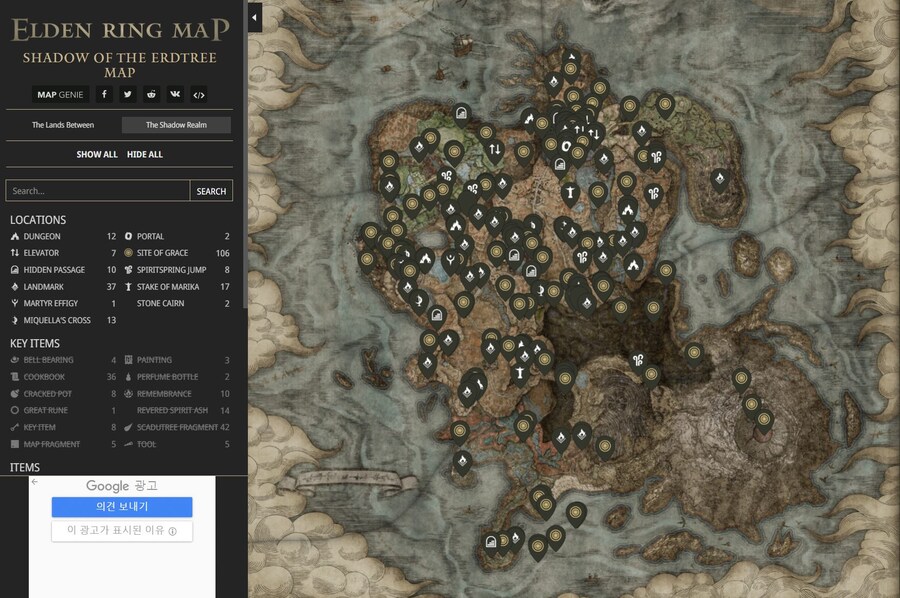Toggle Elevator markers visibility

click(63, 253)
